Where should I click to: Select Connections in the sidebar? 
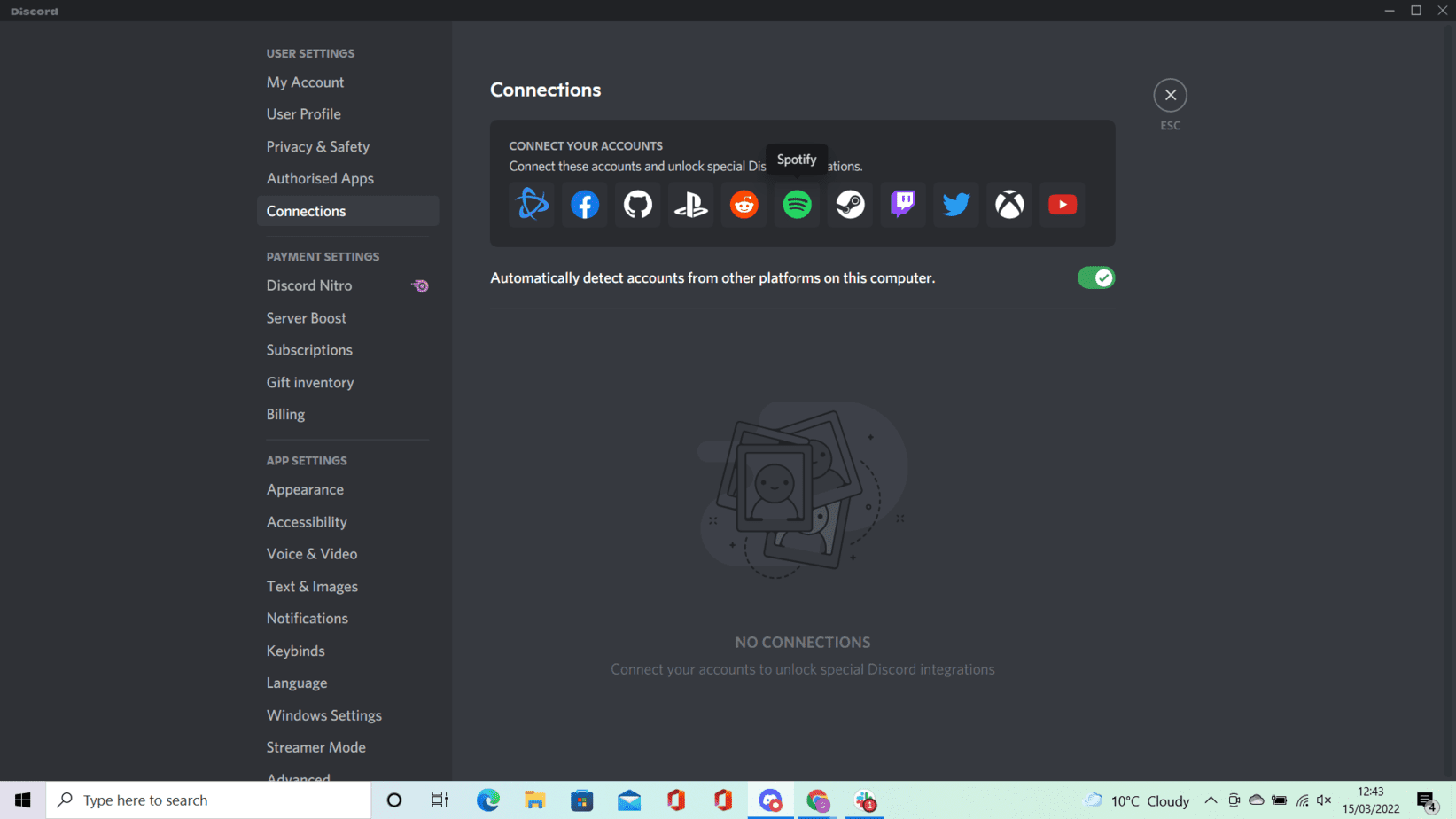[347, 211]
